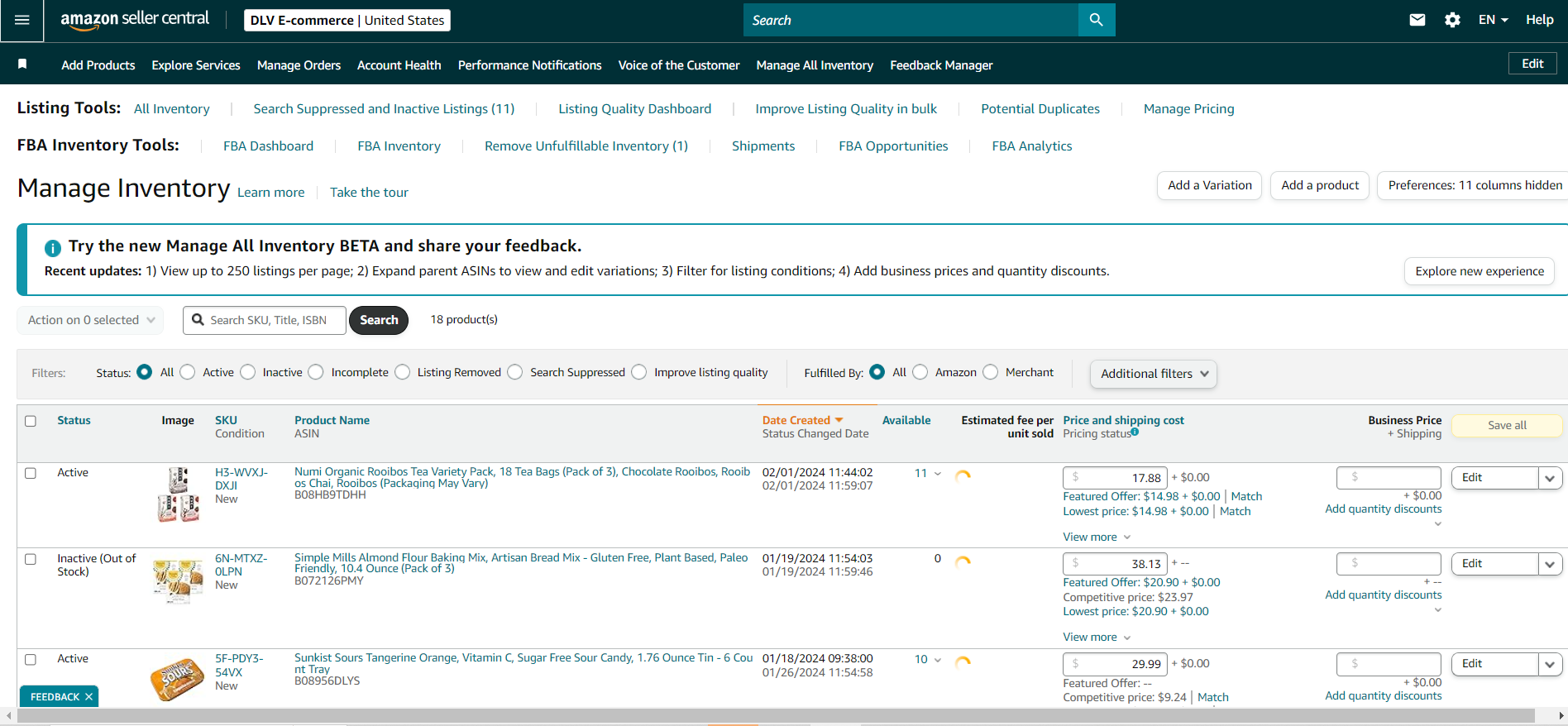Open Listing Quality Dashboard link

[634, 108]
